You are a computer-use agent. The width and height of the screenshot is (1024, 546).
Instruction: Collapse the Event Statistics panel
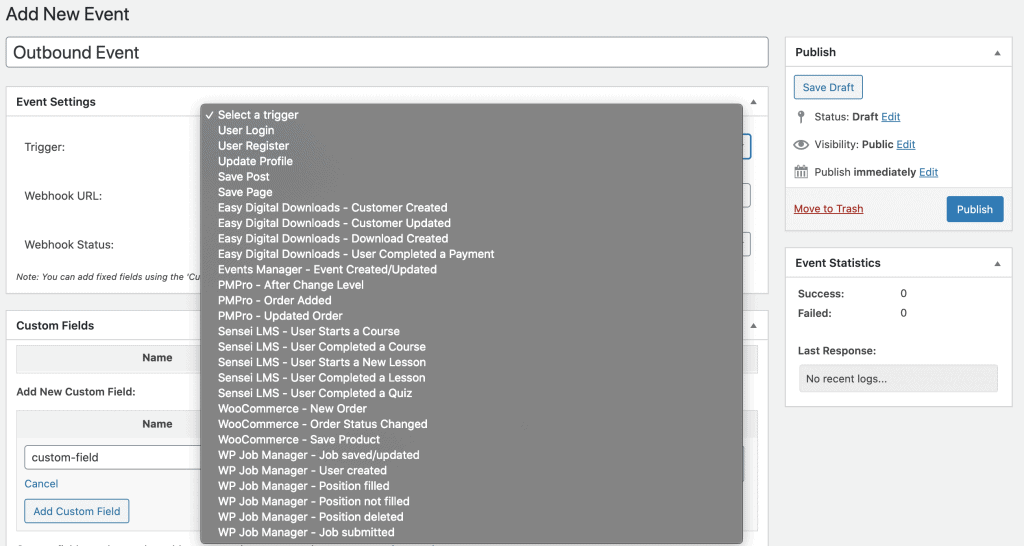point(997,264)
